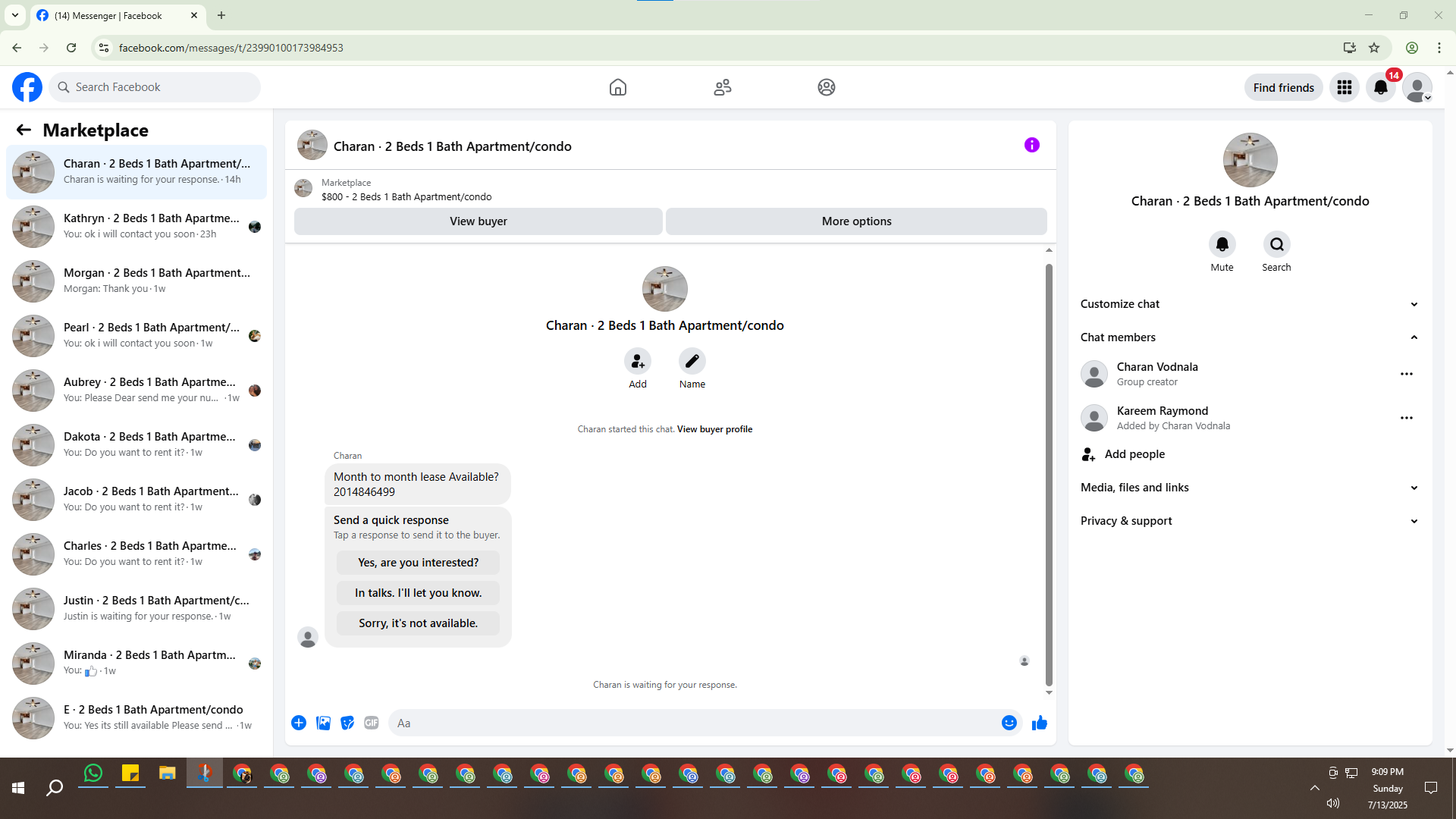Click the purple conversation info icon
Screen dimensions: 1456x819
(x=1031, y=145)
